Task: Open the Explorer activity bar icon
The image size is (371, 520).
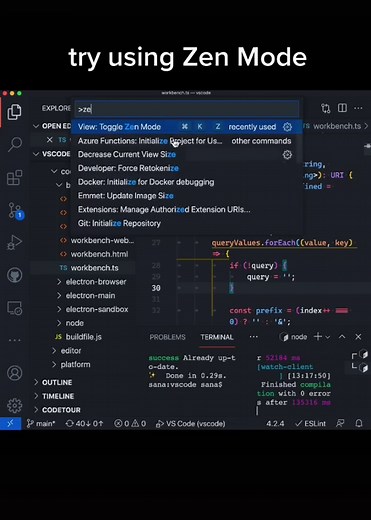Action: [x=14, y=111]
